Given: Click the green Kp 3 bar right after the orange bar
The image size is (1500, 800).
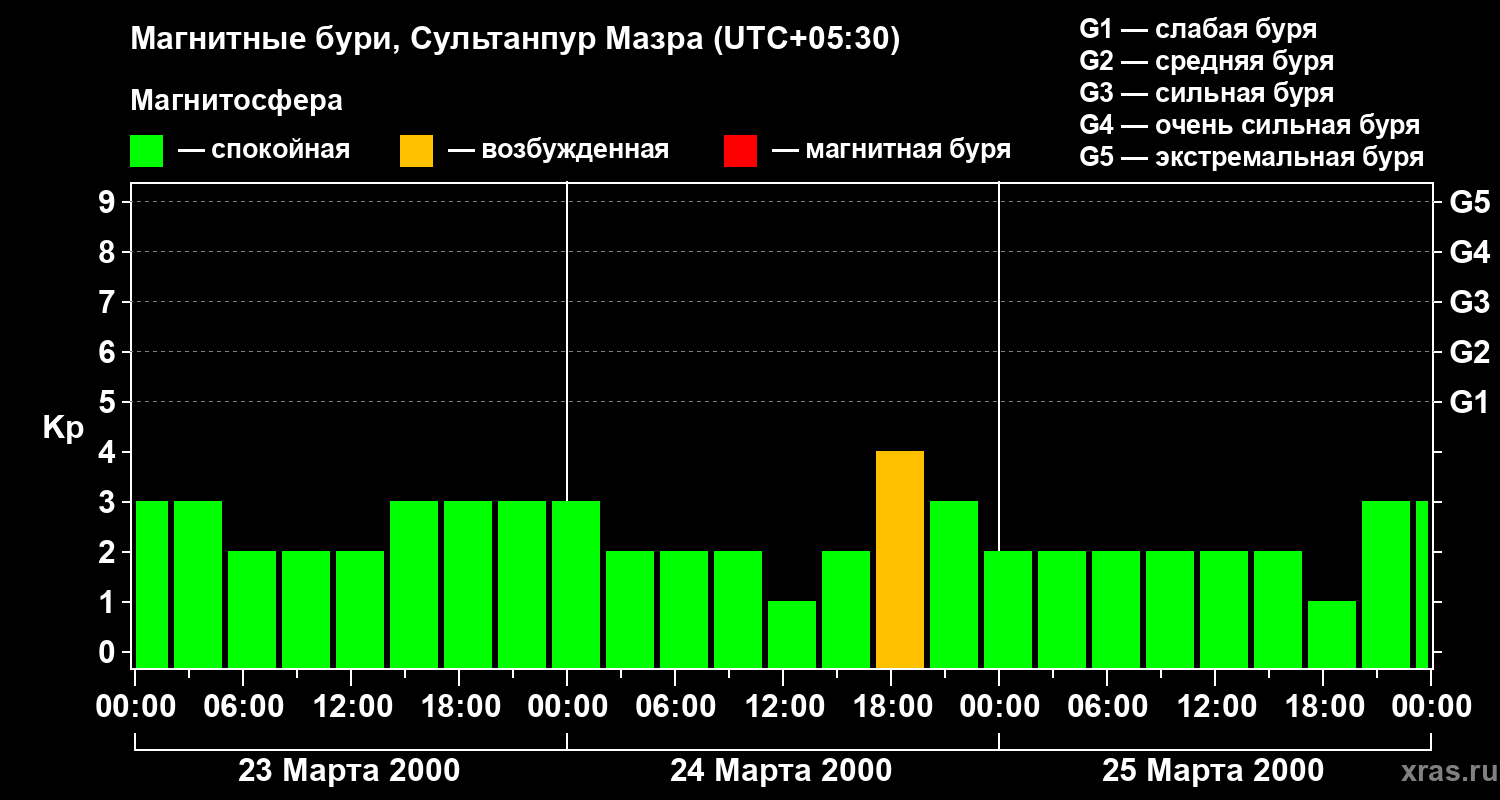Looking at the screenshot, I should pos(954,585).
